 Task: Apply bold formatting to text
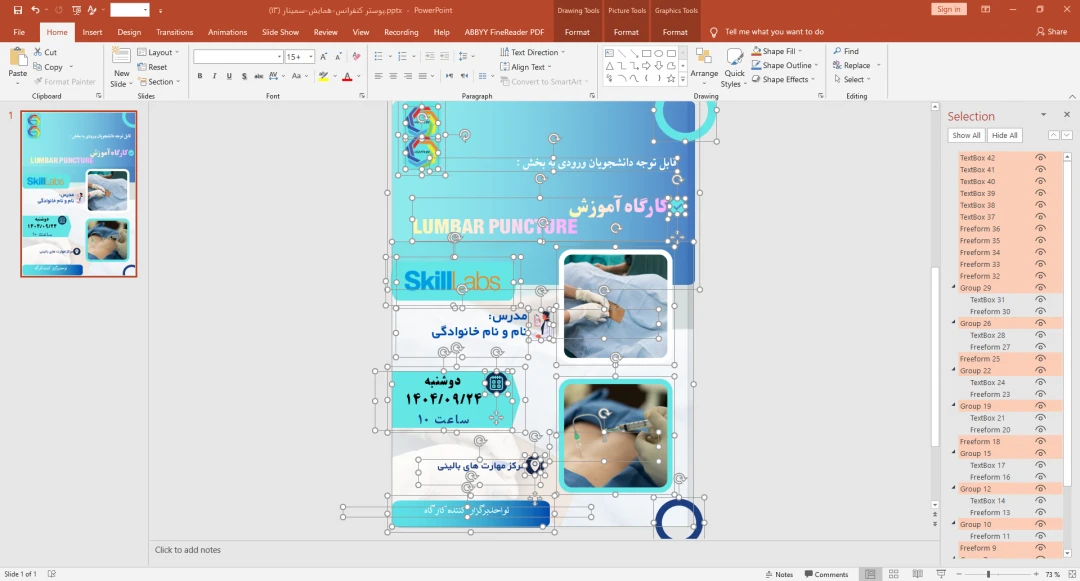coord(200,76)
